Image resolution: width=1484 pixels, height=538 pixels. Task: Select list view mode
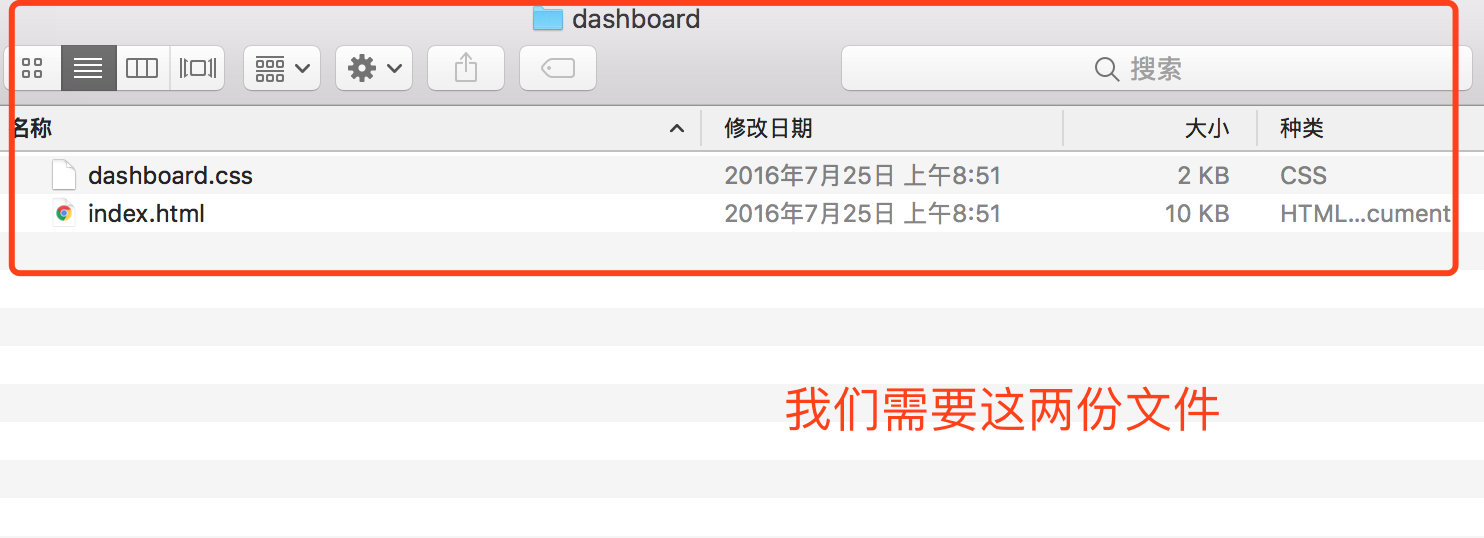[89, 68]
